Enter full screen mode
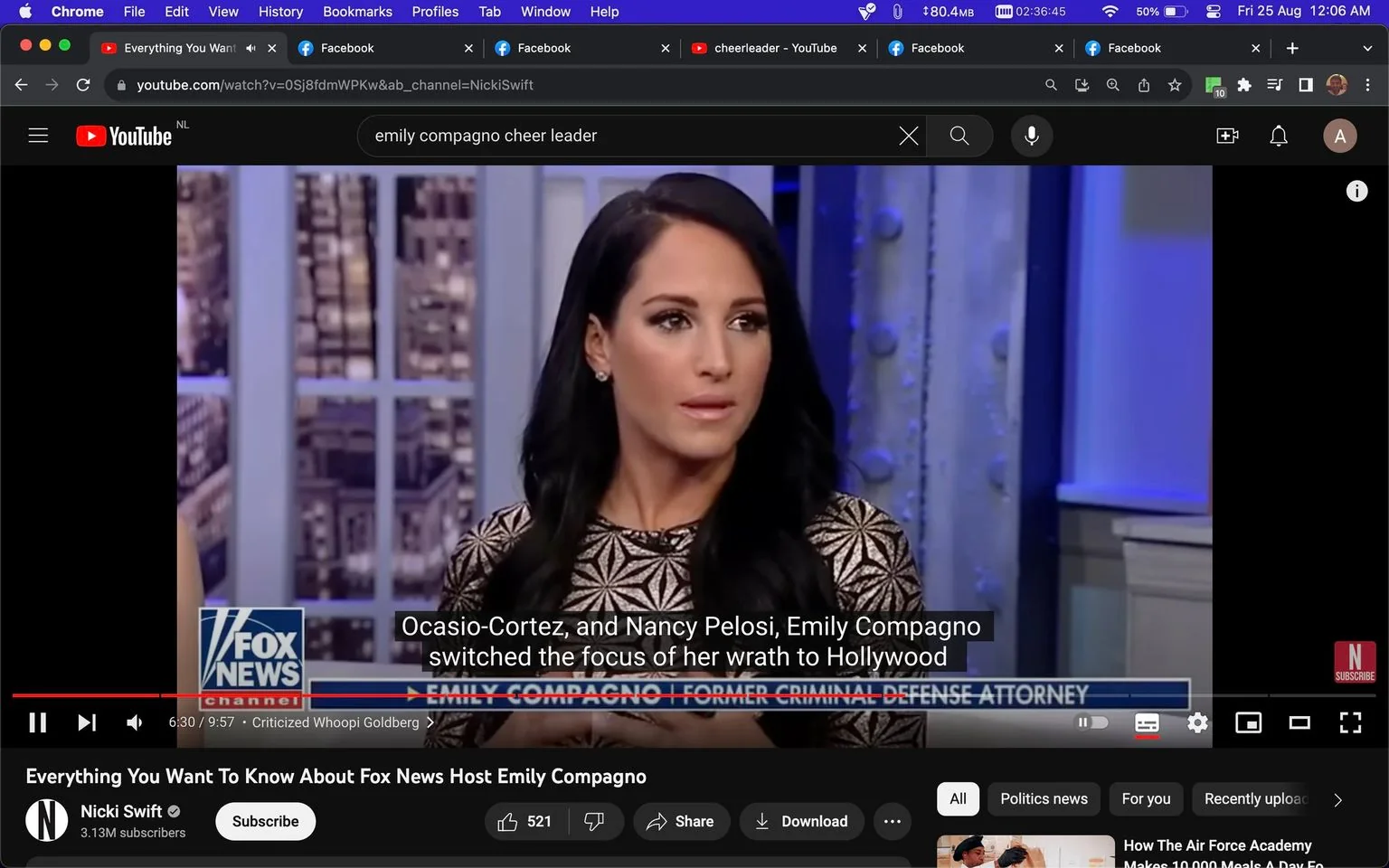 1350,722
